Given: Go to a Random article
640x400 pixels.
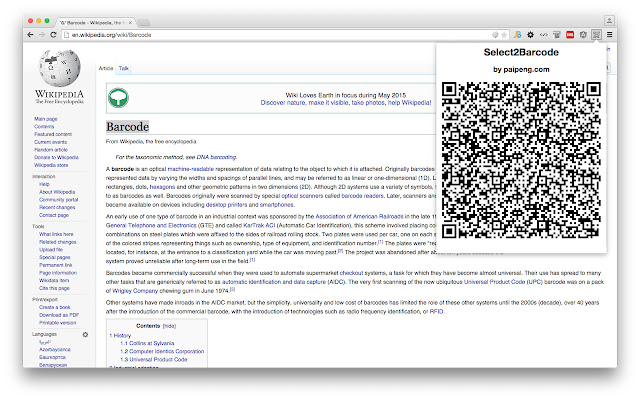Looking at the screenshot, I should [x=51, y=150].
